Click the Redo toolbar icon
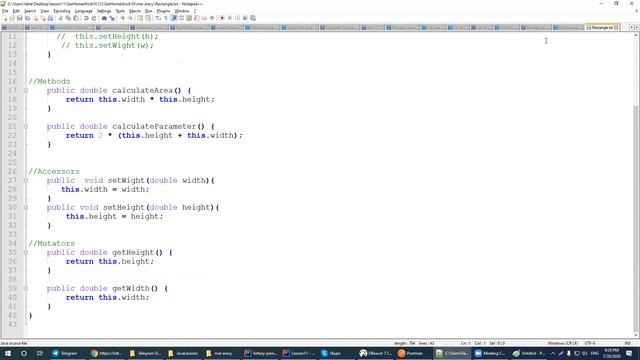640x360 pixels. (x=94, y=18)
